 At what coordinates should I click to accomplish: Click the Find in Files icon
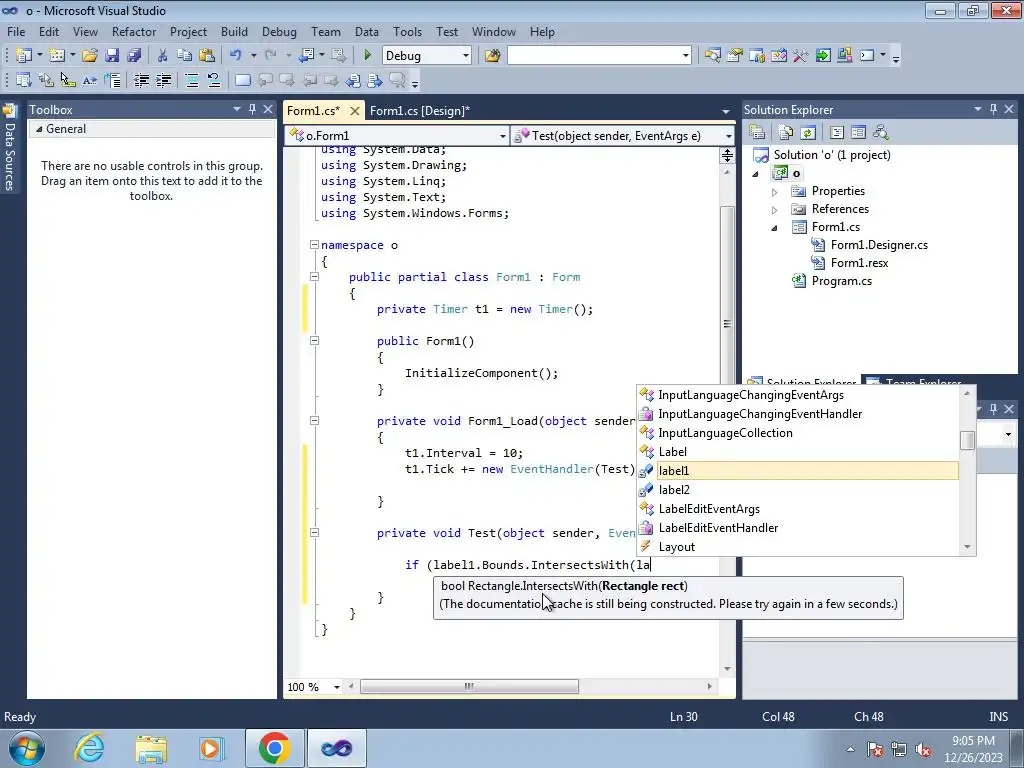click(492, 56)
